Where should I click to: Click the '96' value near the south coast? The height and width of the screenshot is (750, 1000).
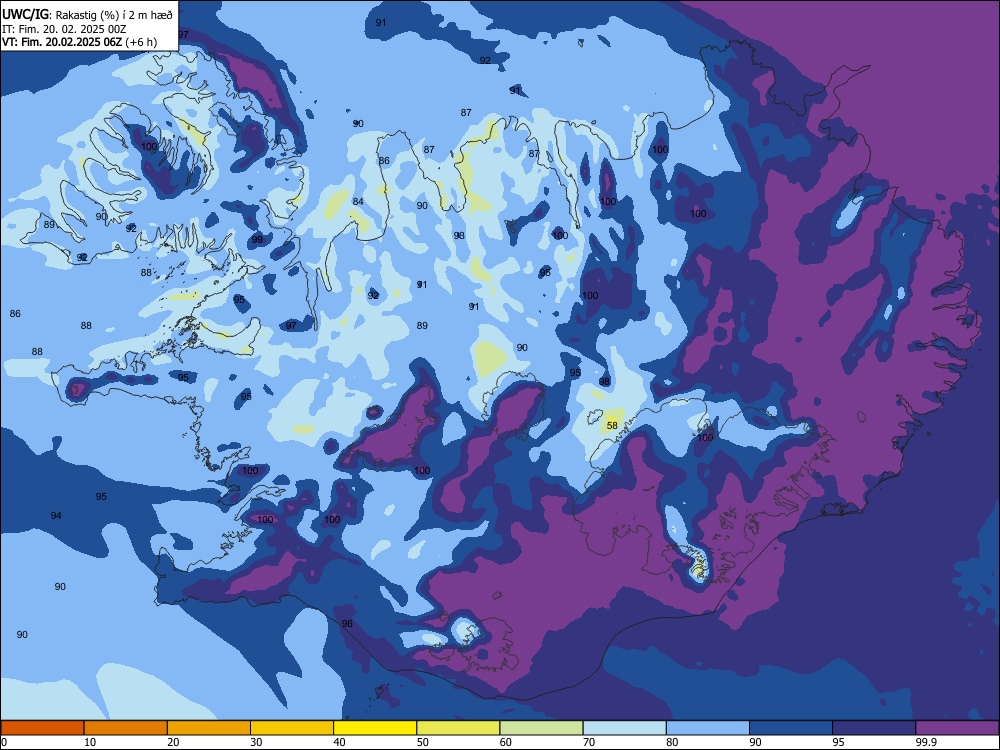pyautogui.click(x=347, y=623)
